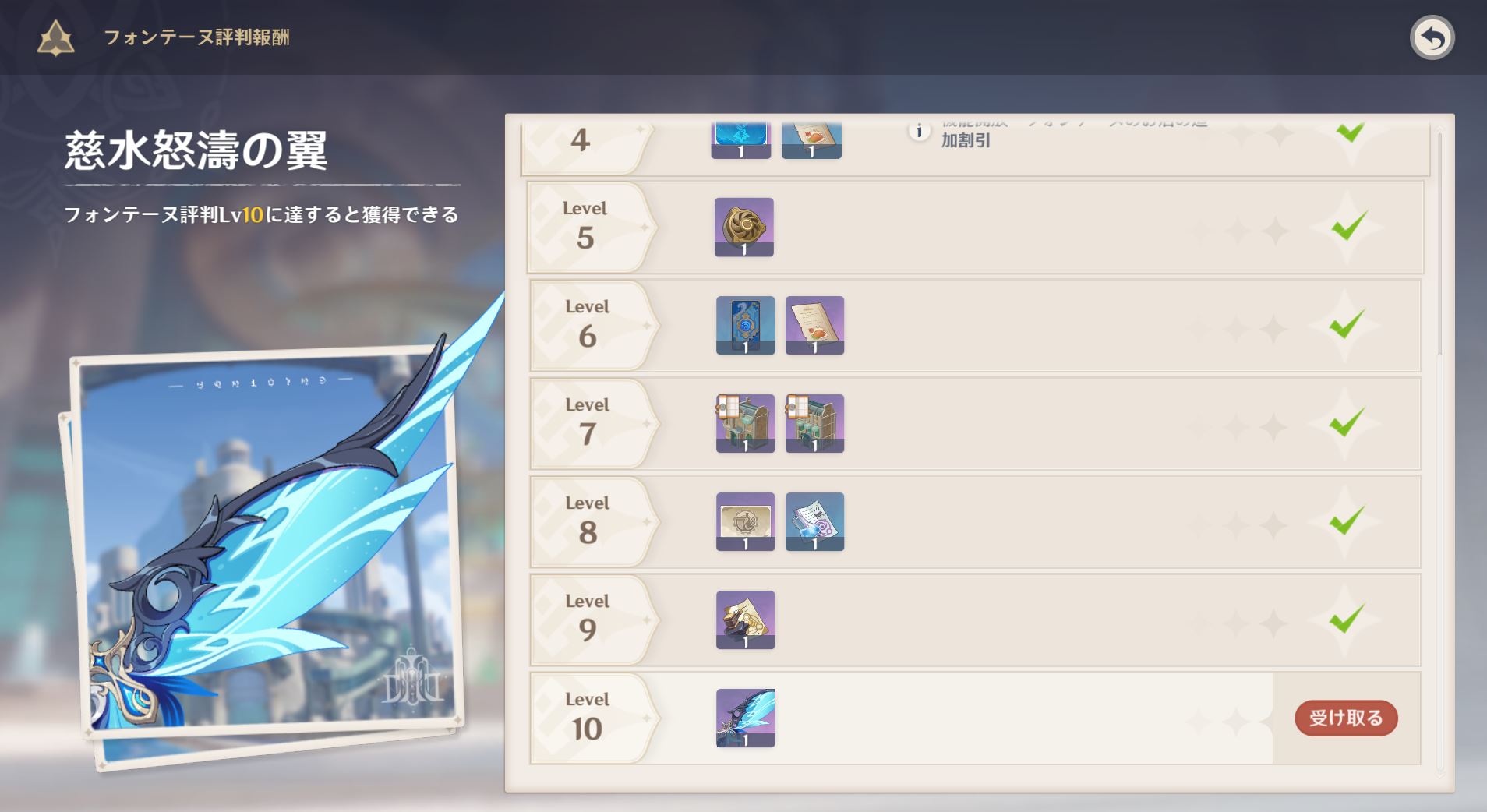Click the info icon beside Level 4 discount
This screenshot has width=1487, height=812.
pos(919,131)
